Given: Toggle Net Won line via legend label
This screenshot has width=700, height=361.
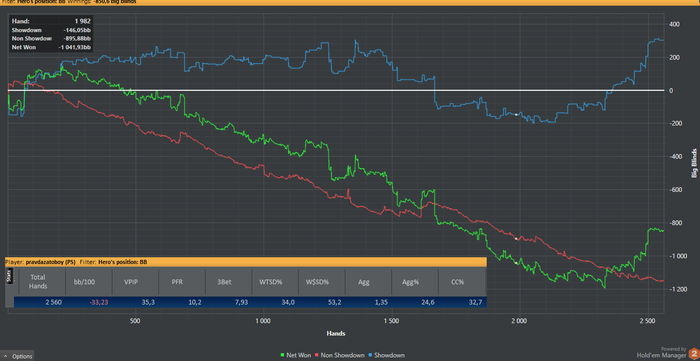Looking at the screenshot, I should (299, 355).
